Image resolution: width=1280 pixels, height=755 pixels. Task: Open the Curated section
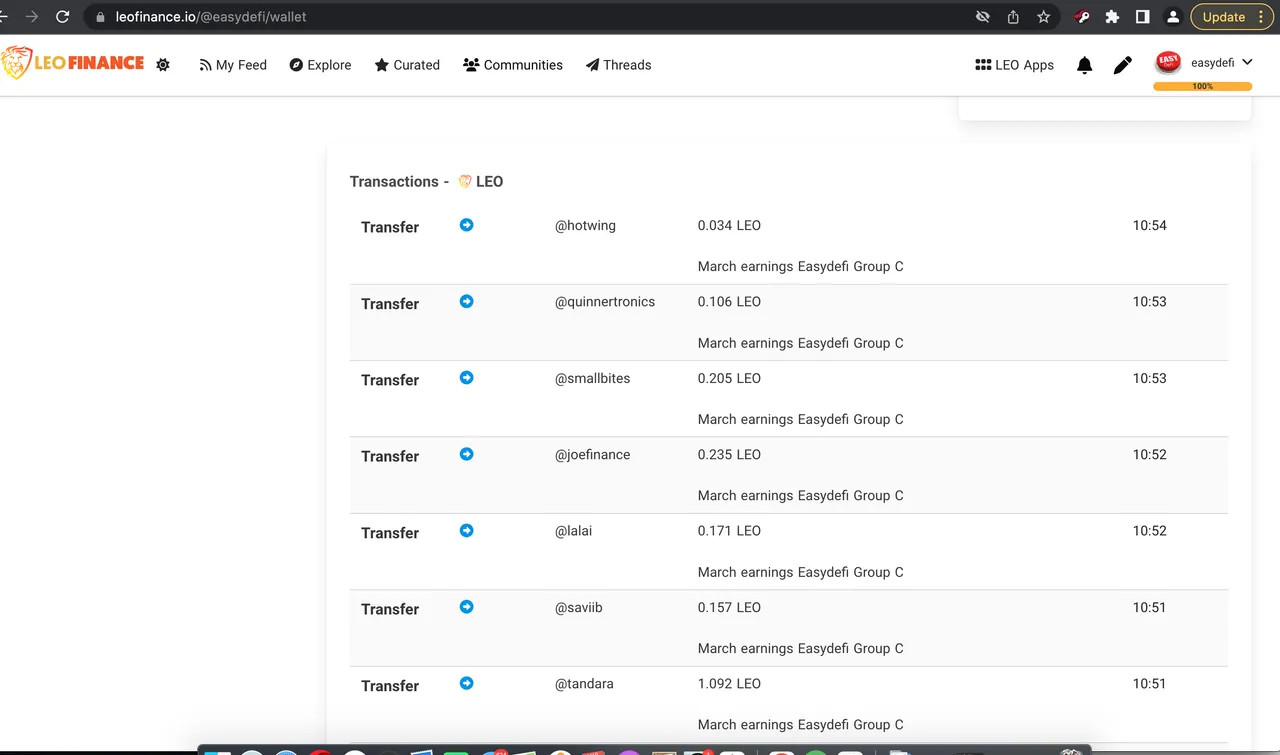click(407, 65)
